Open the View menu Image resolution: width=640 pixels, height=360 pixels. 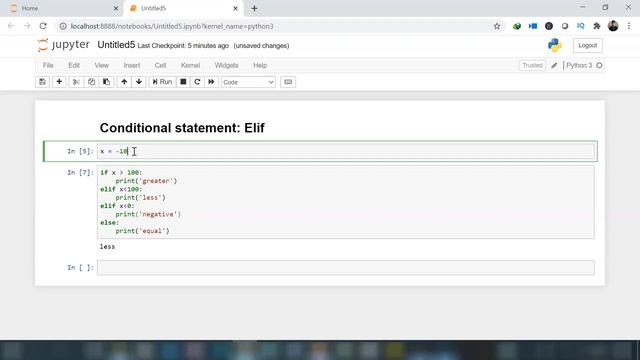coord(102,65)
